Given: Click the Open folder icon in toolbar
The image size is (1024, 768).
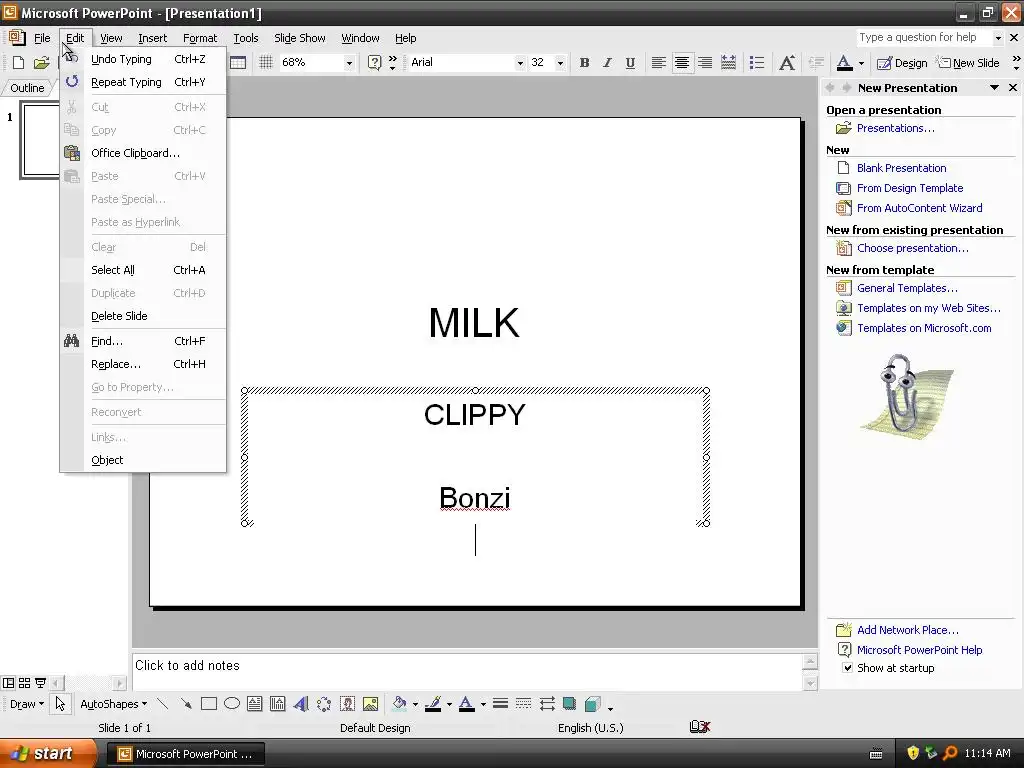Looking at the screenshot, I should pyautogui.click(x=42, y=63).
